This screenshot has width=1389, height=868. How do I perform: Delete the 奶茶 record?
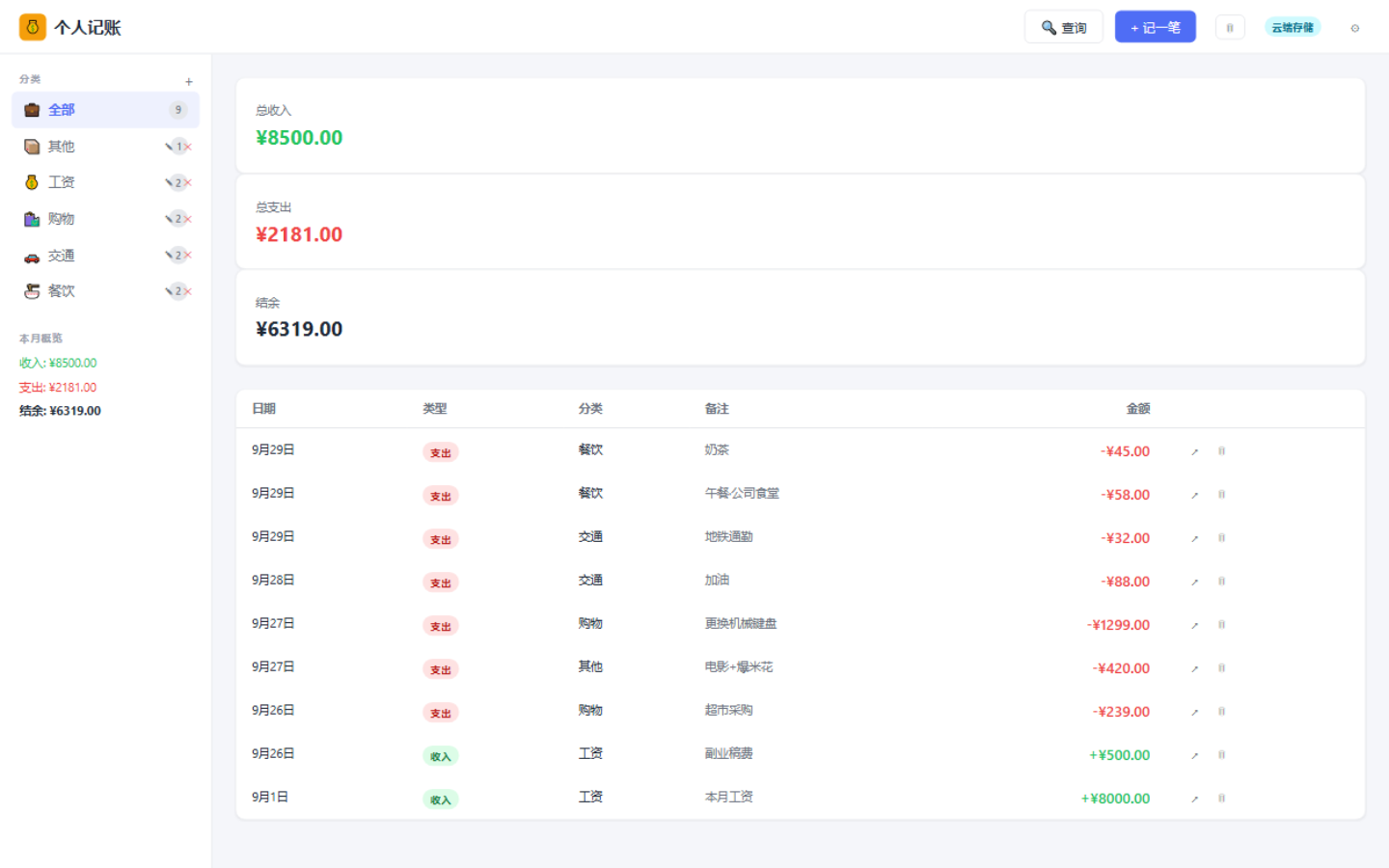pos(1222,451)
